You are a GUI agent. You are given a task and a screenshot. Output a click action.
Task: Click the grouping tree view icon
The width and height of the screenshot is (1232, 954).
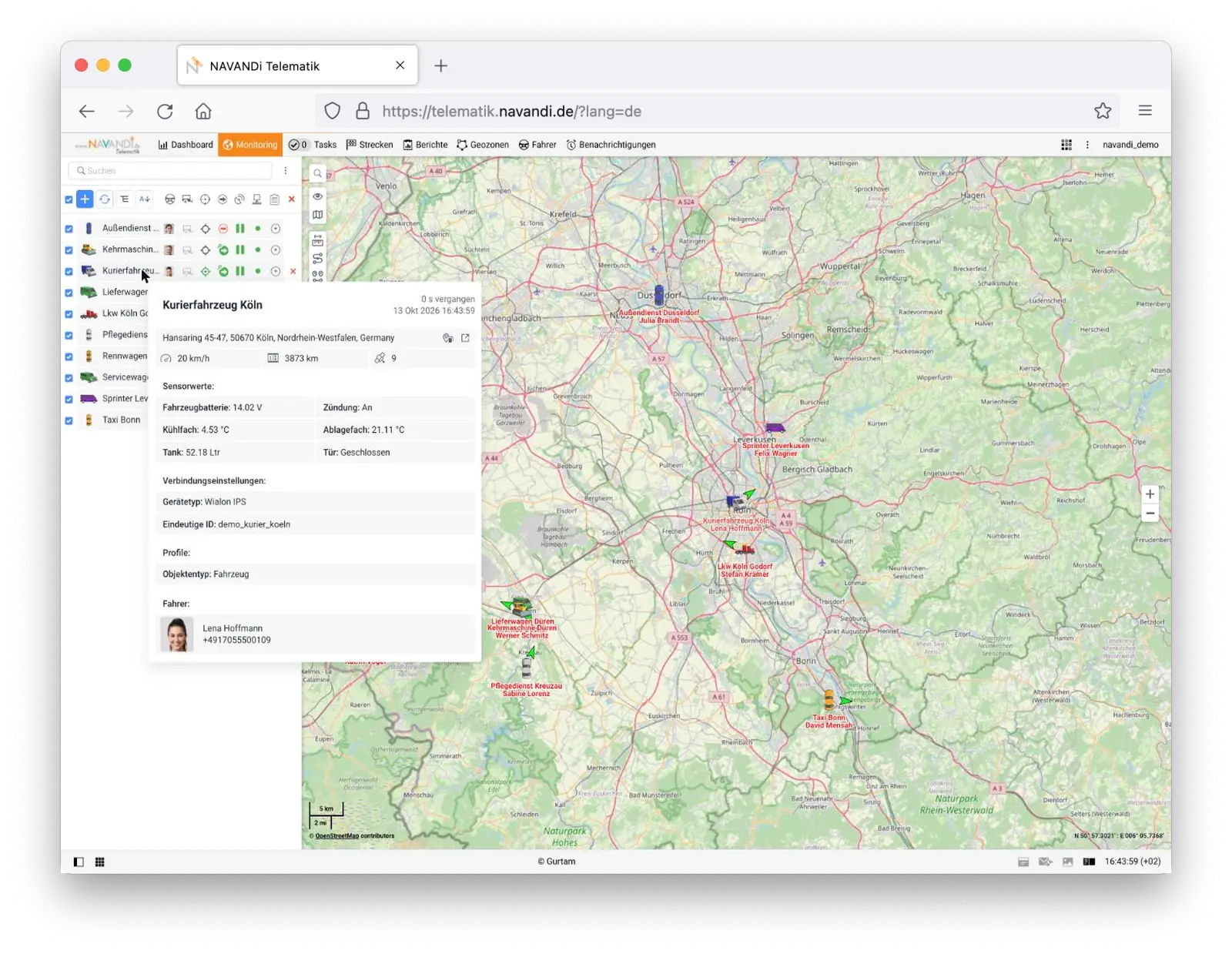124,199
